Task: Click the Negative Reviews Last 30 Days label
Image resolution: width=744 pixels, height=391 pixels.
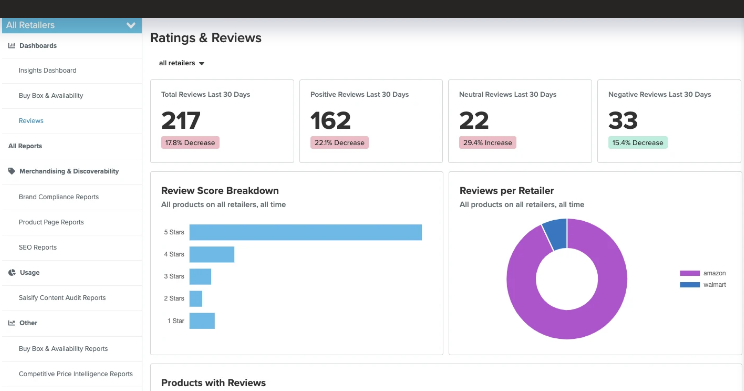Action: (x=660, y=94)
